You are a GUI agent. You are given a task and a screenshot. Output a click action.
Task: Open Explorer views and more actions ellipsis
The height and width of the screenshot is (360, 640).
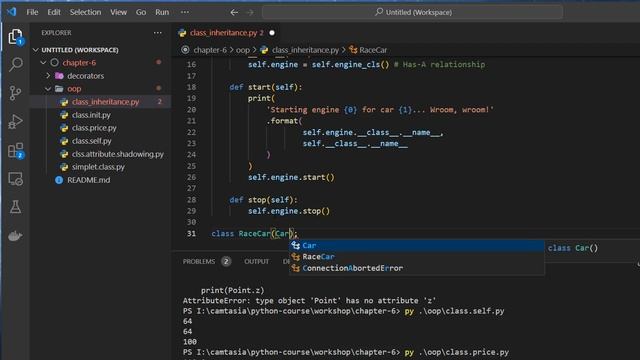[158, 33]
